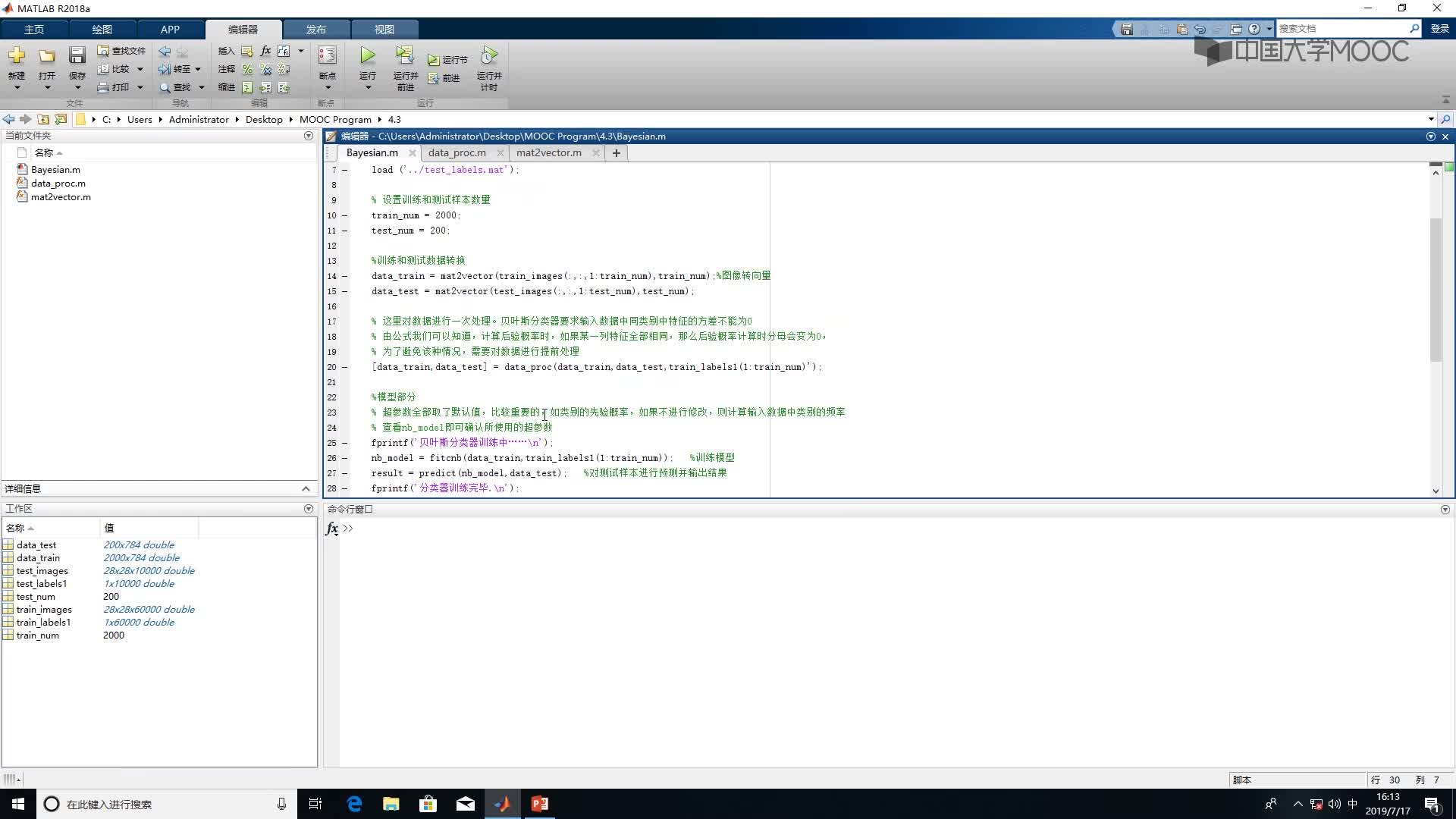Open the 当前文件夹 panel actions menu

(x=308, y=136)
